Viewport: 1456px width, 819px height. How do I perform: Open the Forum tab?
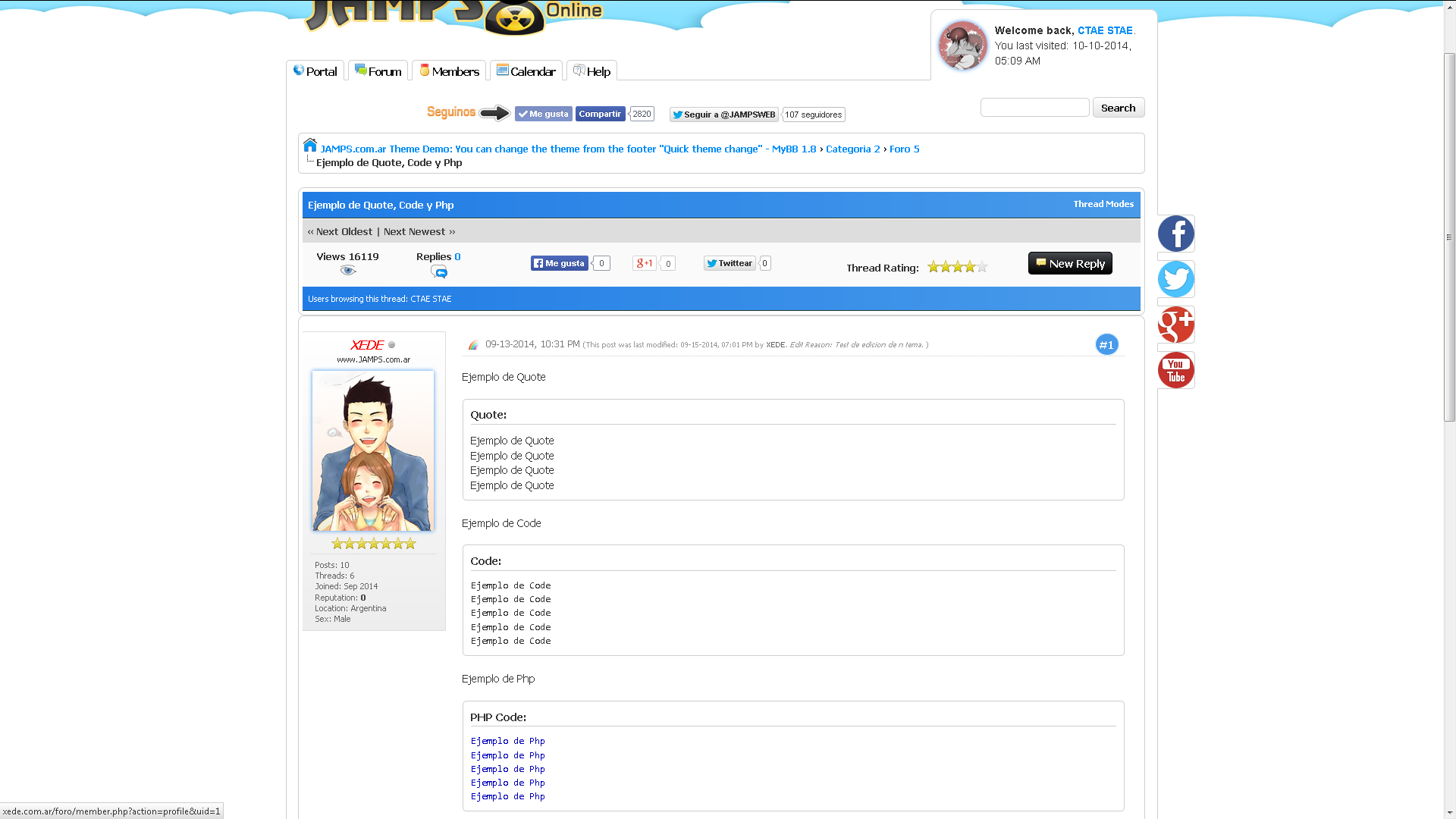pyautogui.click(x=378, y=71)
